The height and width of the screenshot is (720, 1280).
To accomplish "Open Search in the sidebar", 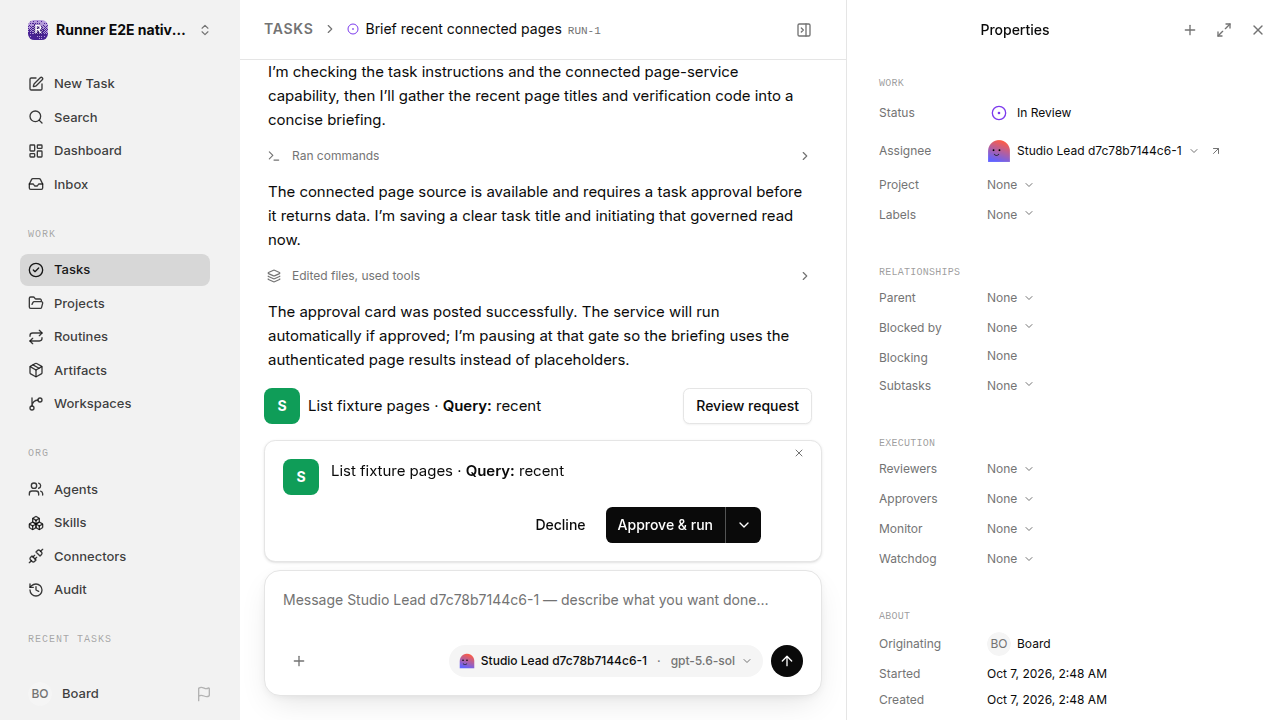I will 115,117.
